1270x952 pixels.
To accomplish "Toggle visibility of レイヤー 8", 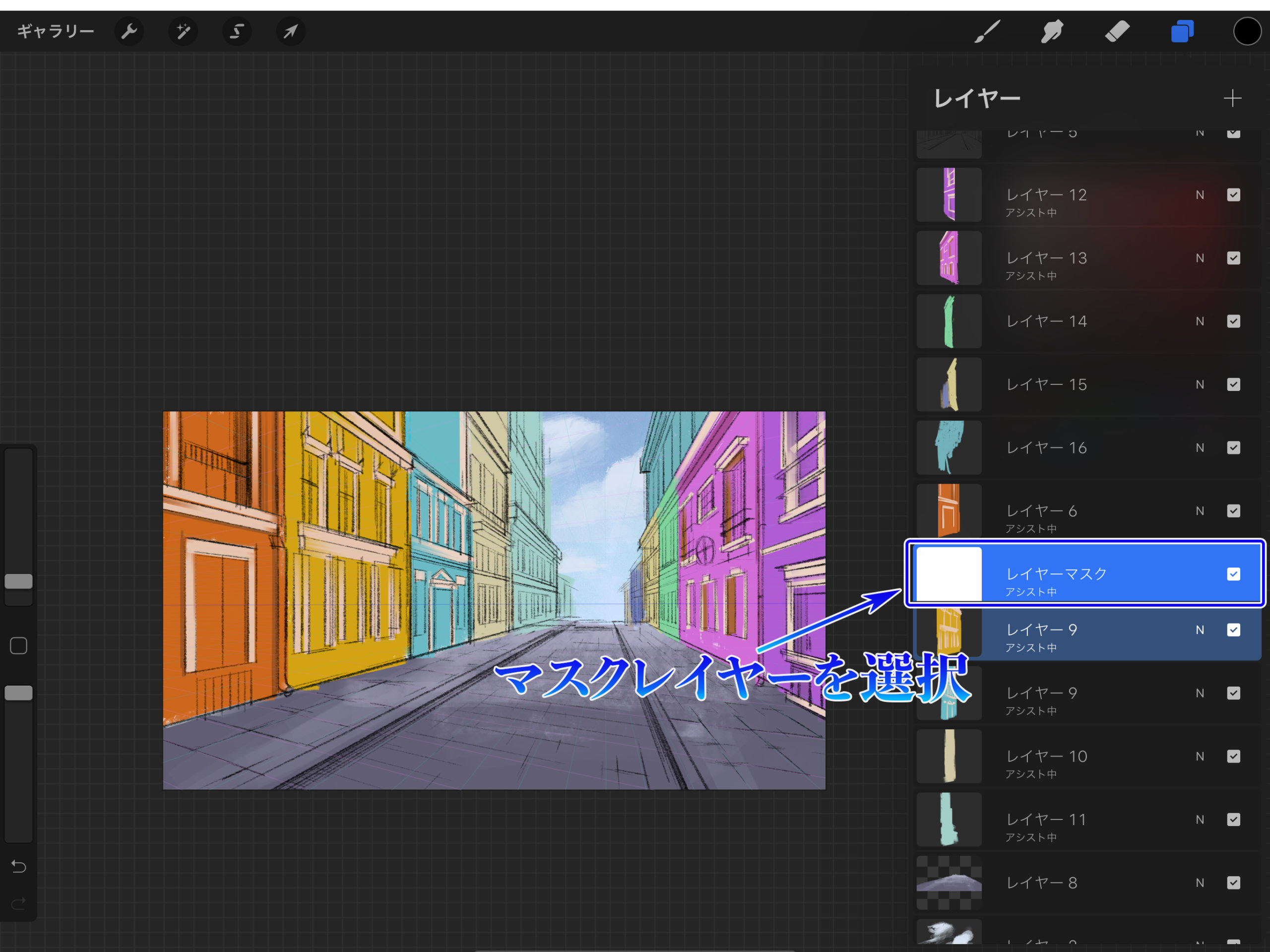I will (x=1234, y=883).
